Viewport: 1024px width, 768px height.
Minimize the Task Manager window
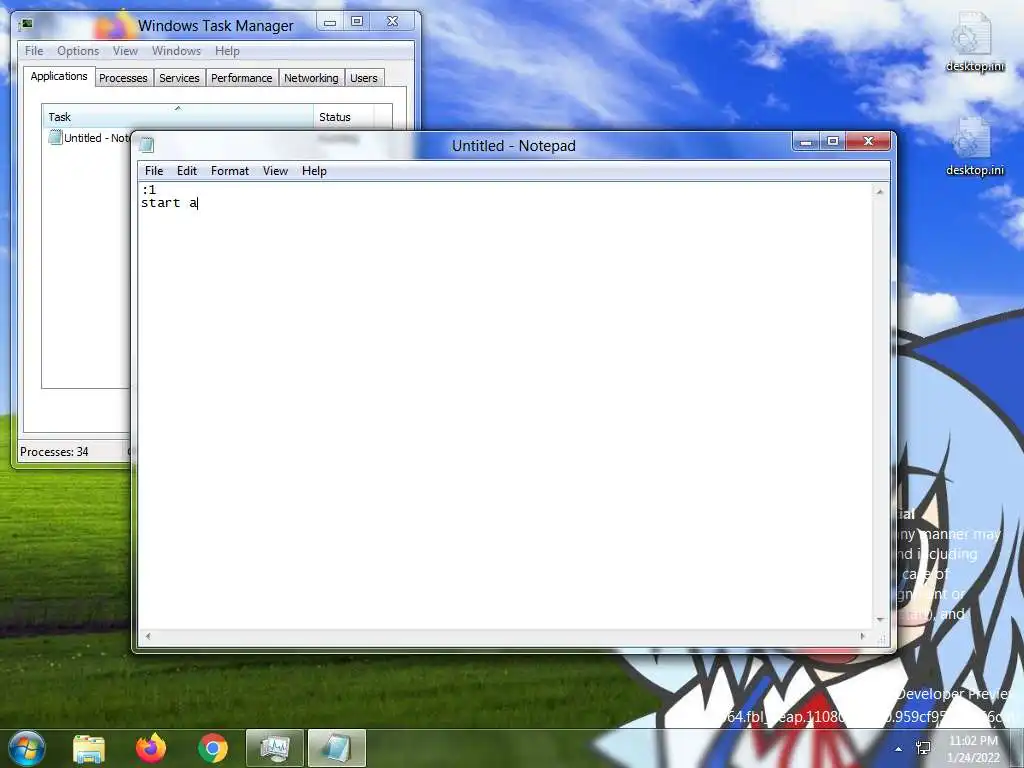[330, 22]
